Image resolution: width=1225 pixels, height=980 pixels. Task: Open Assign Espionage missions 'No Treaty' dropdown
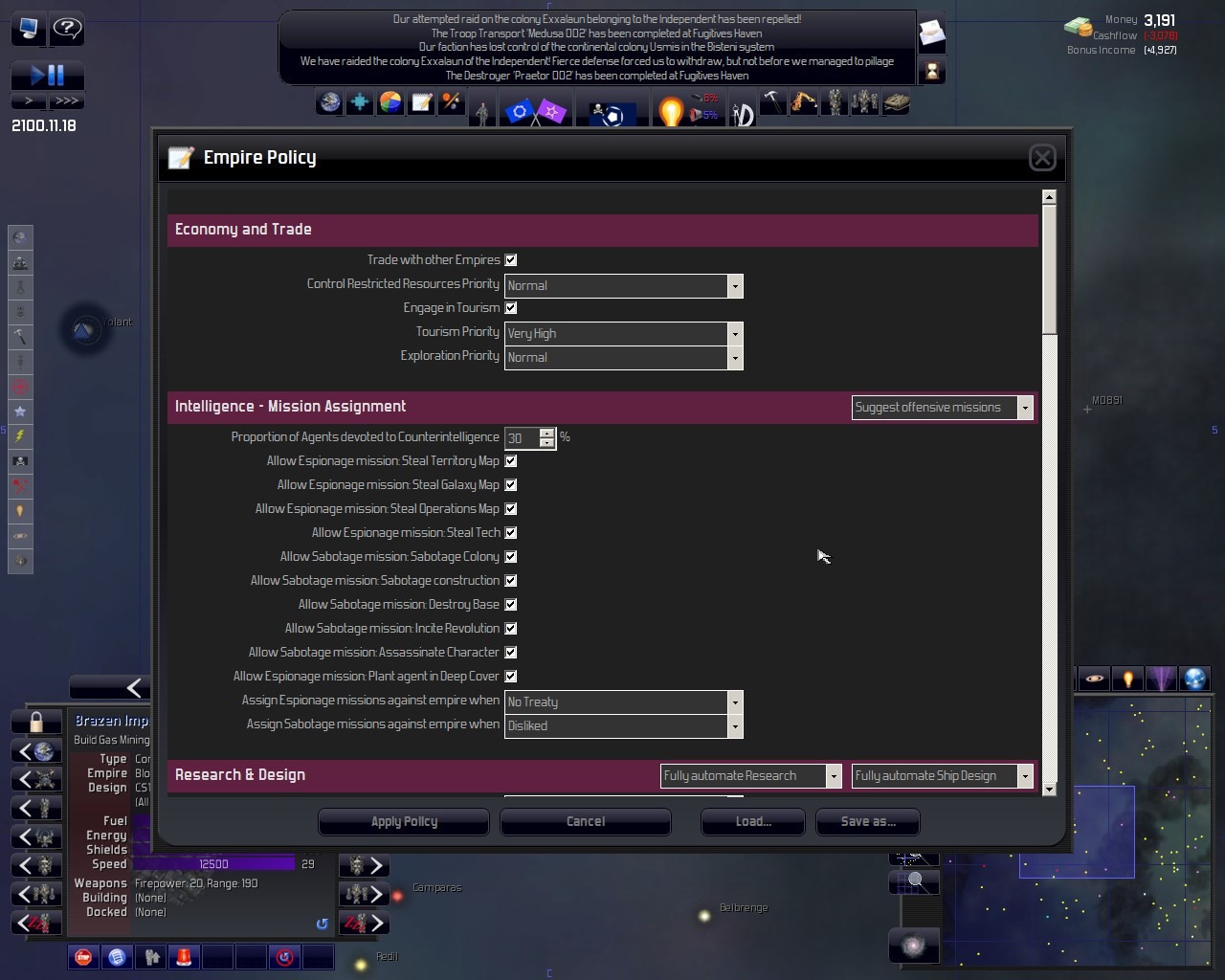(x=734, y=702)
